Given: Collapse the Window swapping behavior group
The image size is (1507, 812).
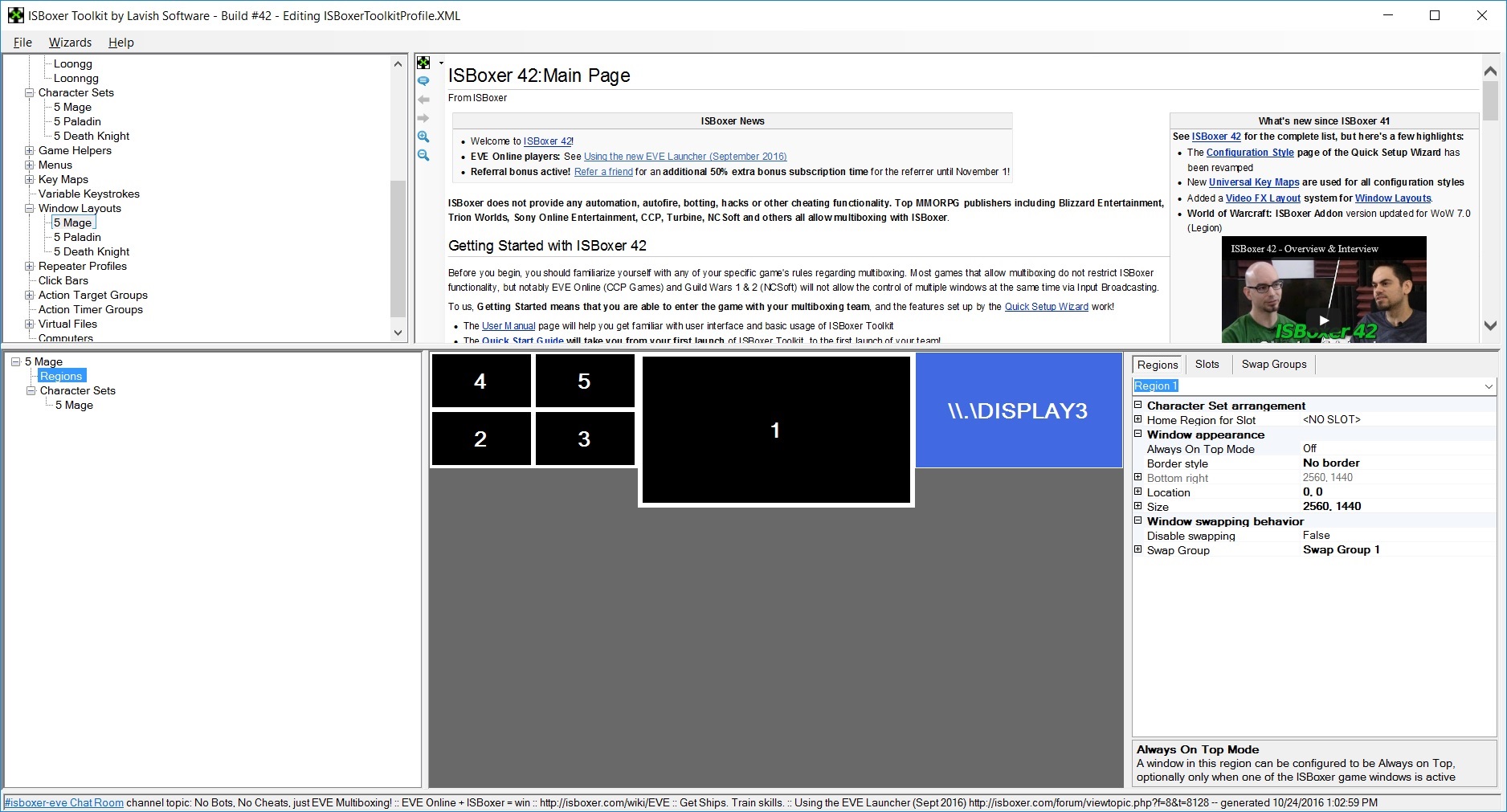Looking at the screenshot, I should 1137,520.
